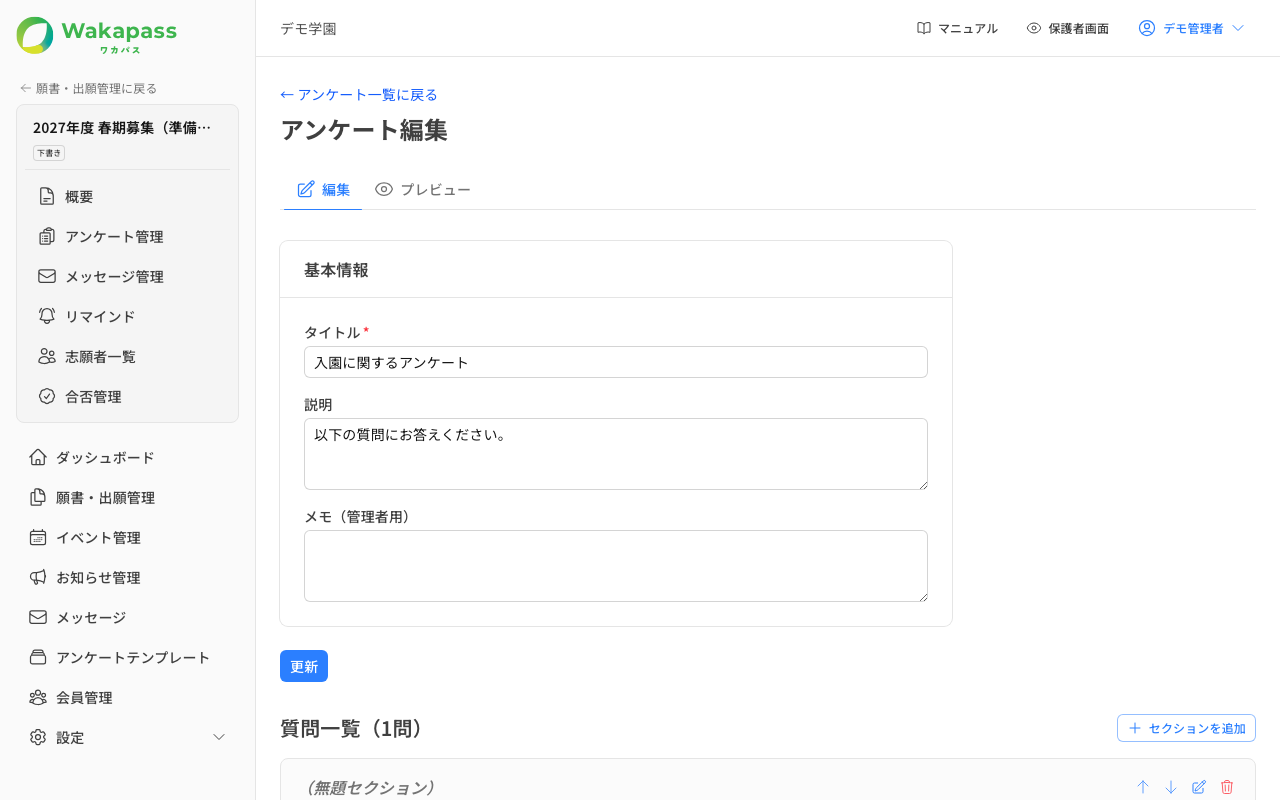Open アンケートテンプレート page

(127, 657)
